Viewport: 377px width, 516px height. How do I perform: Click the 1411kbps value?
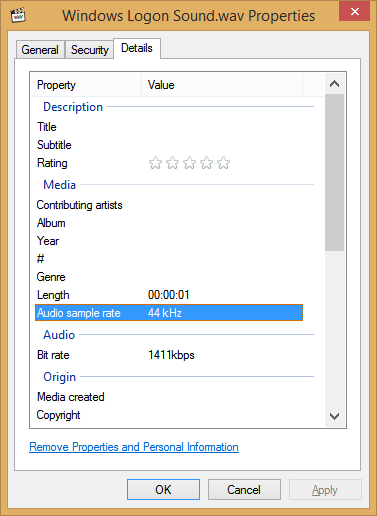tap(171, 355)
